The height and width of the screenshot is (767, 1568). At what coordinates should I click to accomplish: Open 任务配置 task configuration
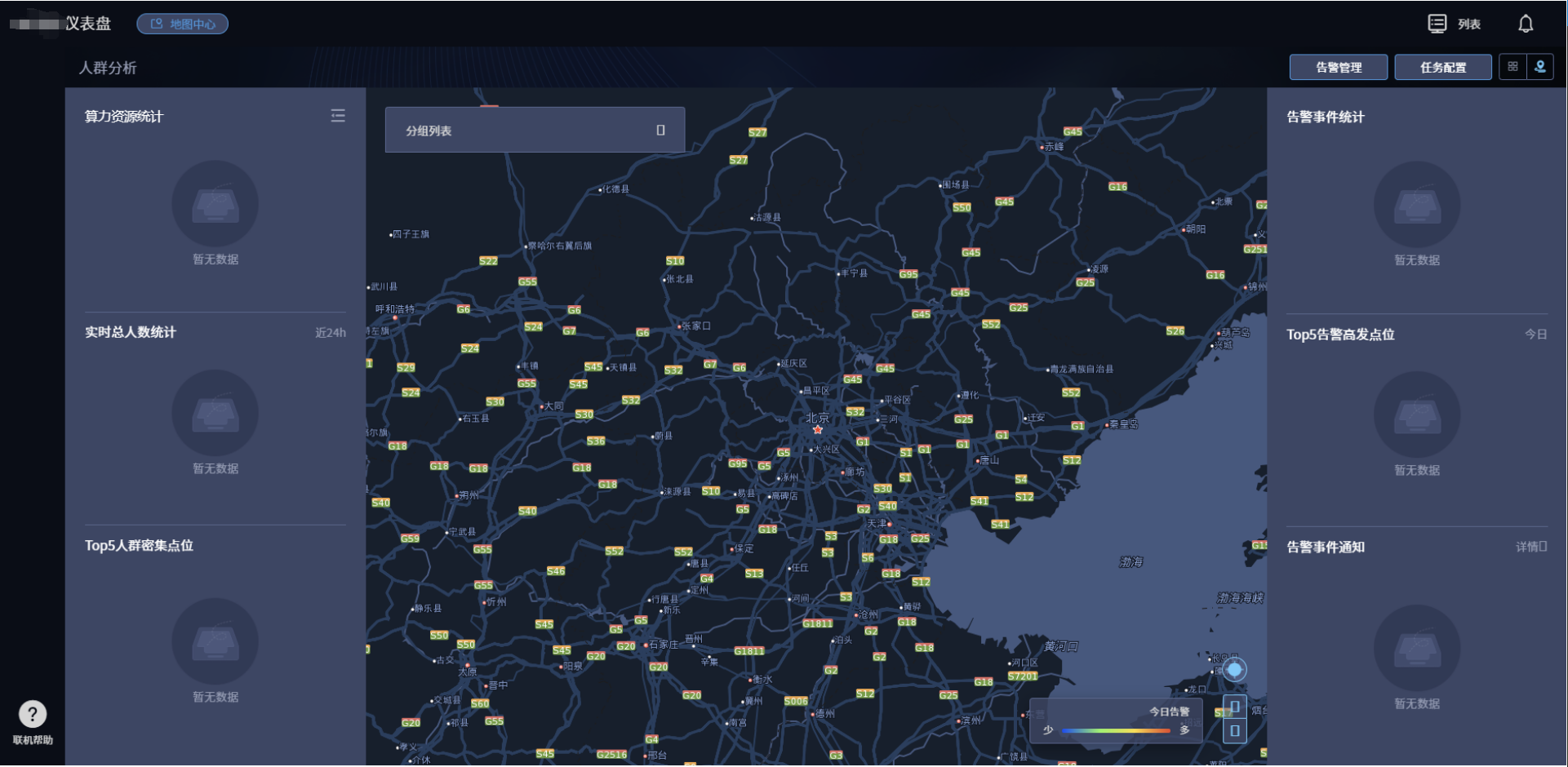(x=1442, y=67)
